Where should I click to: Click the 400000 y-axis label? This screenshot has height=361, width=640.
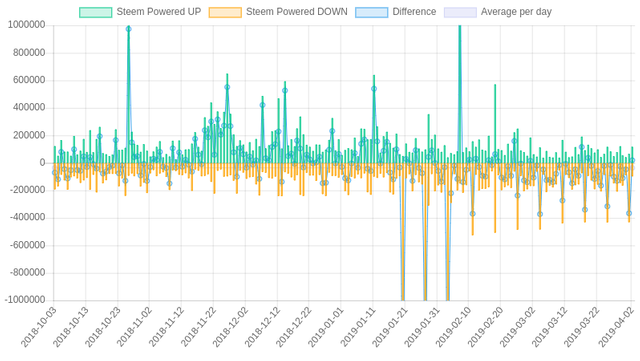coord(29,107)
